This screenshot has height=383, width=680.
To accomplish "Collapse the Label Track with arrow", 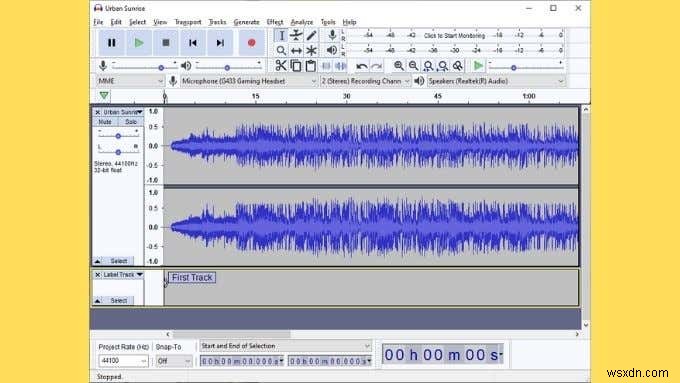I will [98, 301].
